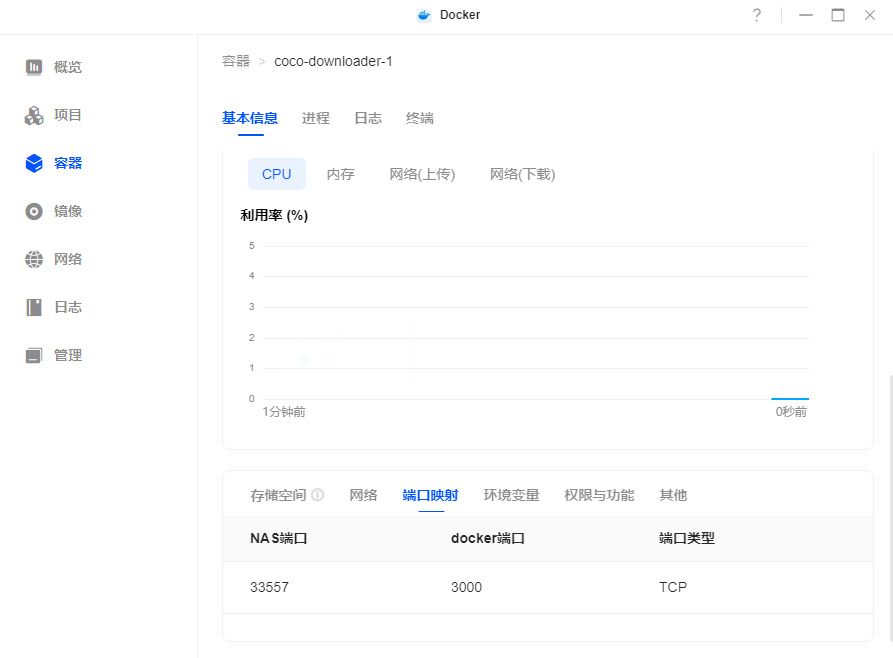Click the NAS端口 column header
The height and width of the screenshot is (658, 893).
point(278,538)
